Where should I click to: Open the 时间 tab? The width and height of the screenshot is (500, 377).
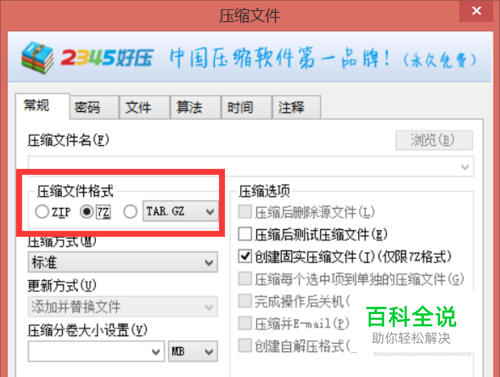[246, 107]
